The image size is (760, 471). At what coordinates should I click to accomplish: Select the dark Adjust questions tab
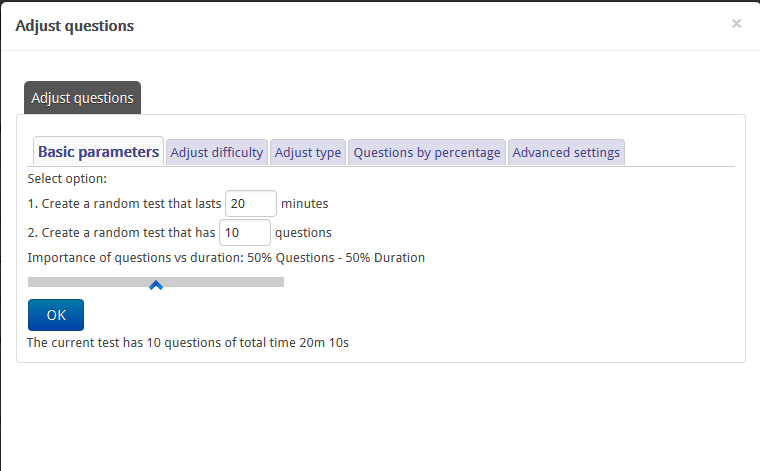pos(82,98)
